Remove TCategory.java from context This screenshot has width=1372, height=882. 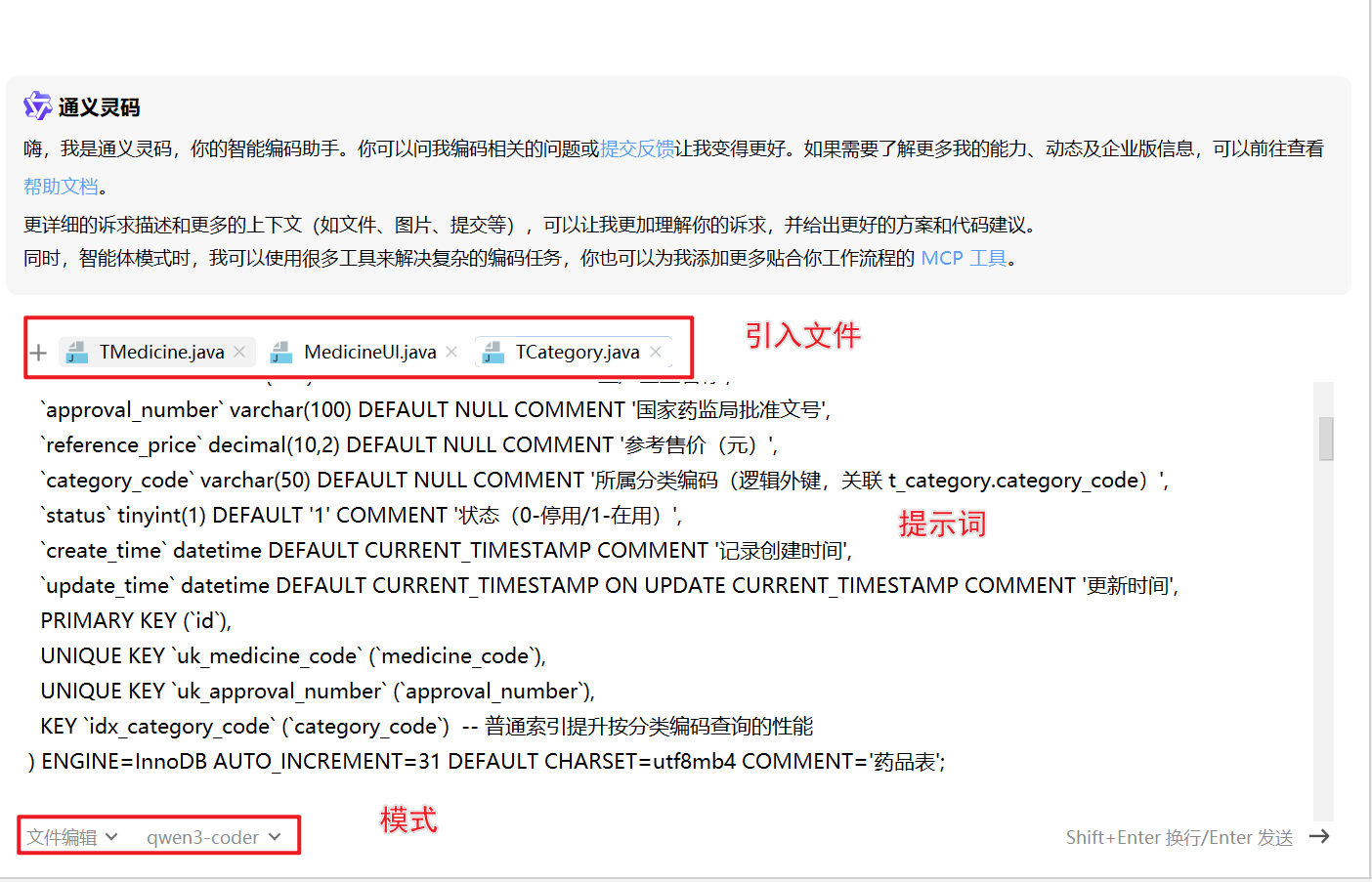point(656,352)
